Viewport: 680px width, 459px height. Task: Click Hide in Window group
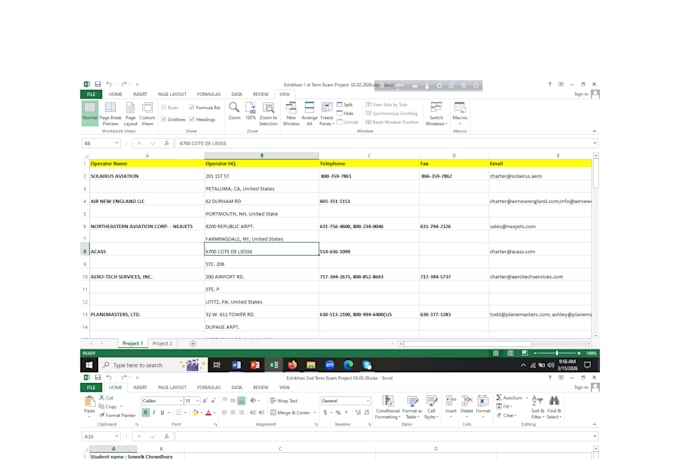pyautogui.click(x=345, y=113)
